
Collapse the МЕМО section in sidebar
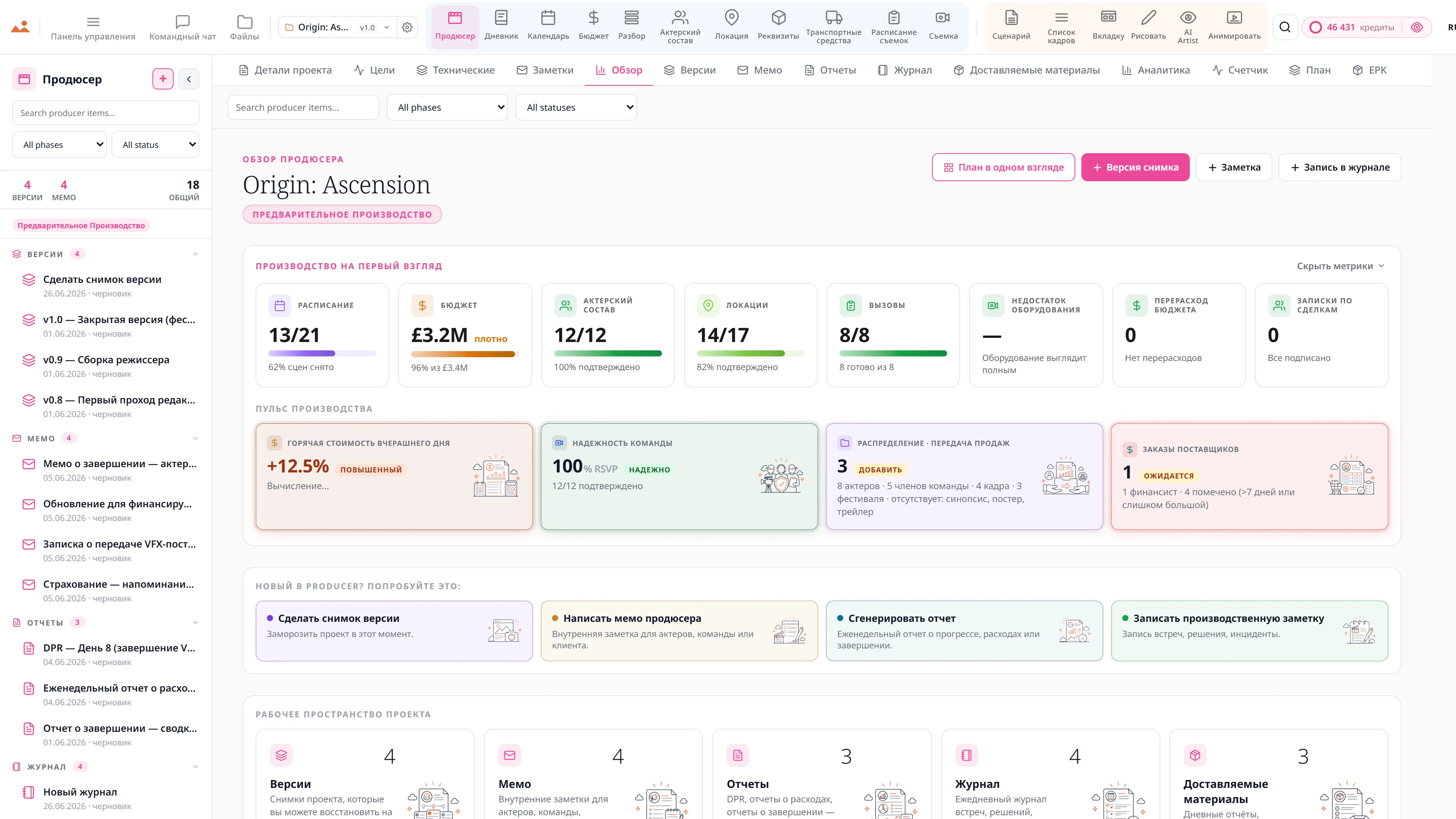click(196, 439)
